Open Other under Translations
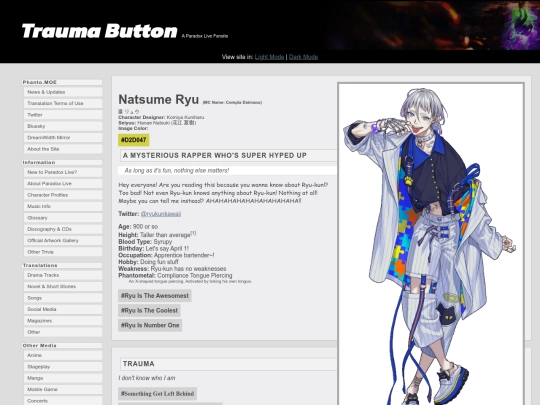540x405 pixels. [x=63, y=332]
